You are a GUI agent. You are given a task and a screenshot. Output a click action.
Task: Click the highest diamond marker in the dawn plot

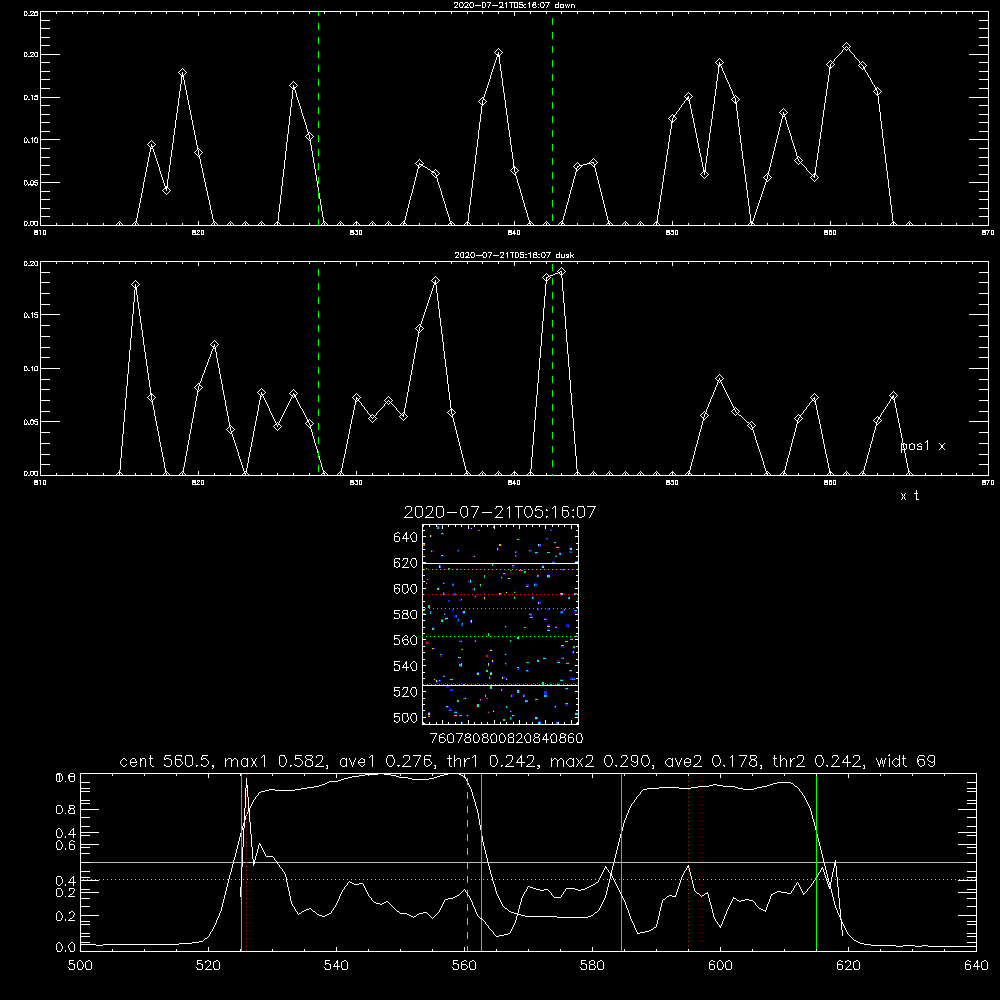[846, 47]
